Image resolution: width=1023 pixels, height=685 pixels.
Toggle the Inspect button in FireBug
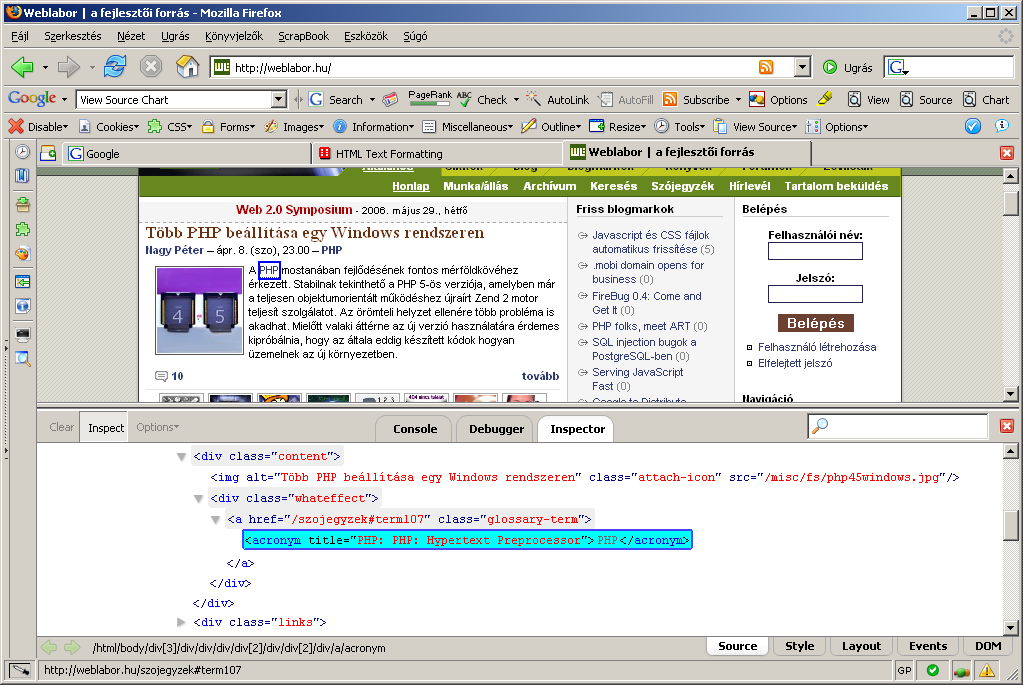tap(106, 427)
